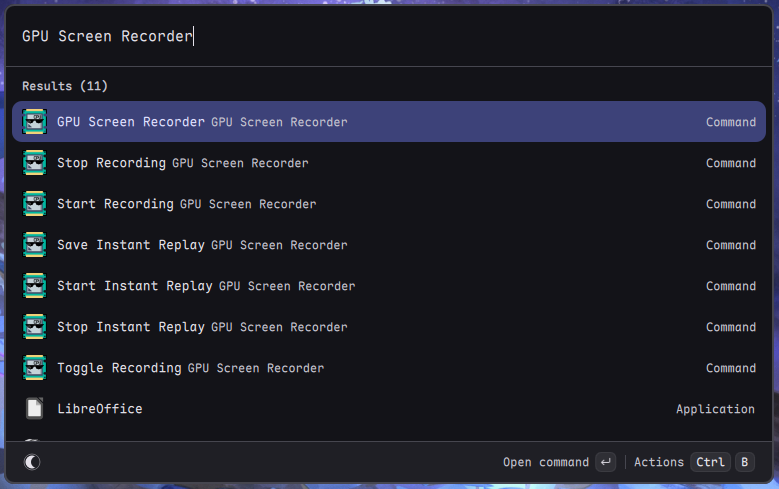The image size is (779, 489).
Task: Open the LibreOffice application result
Action: click(x=389, y=408)
